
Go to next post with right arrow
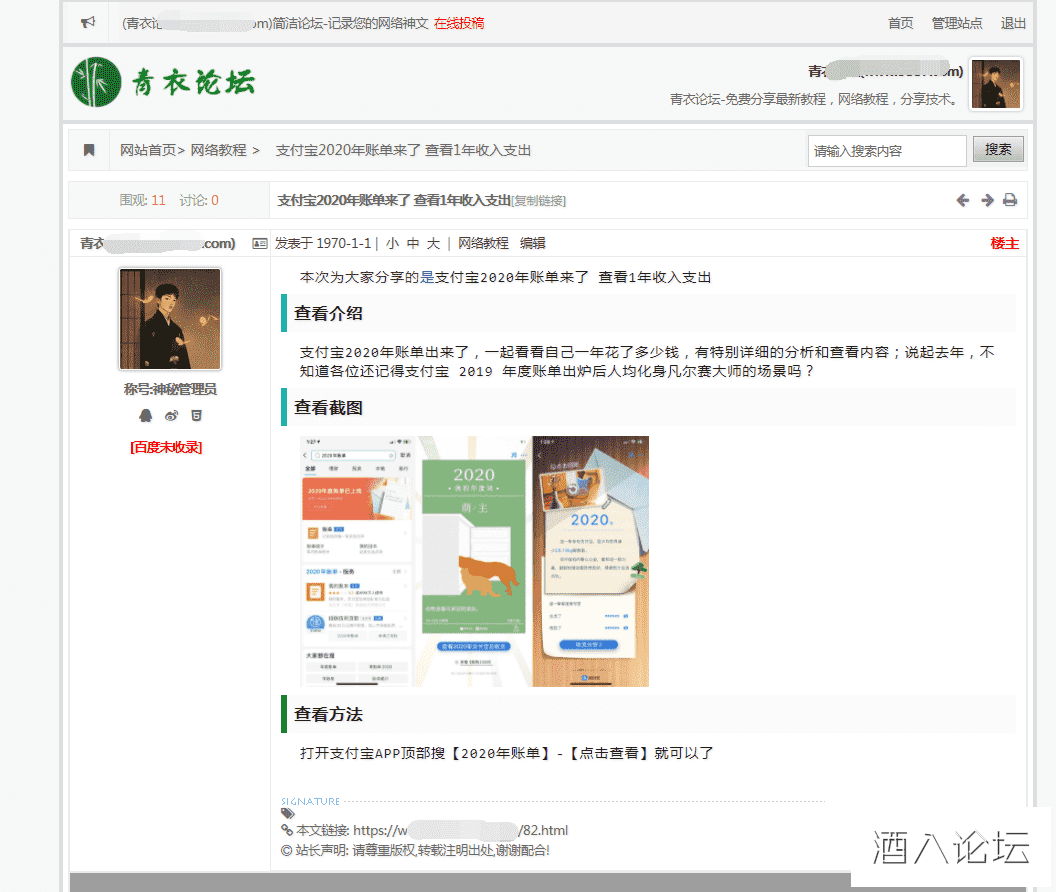point(987,200)
